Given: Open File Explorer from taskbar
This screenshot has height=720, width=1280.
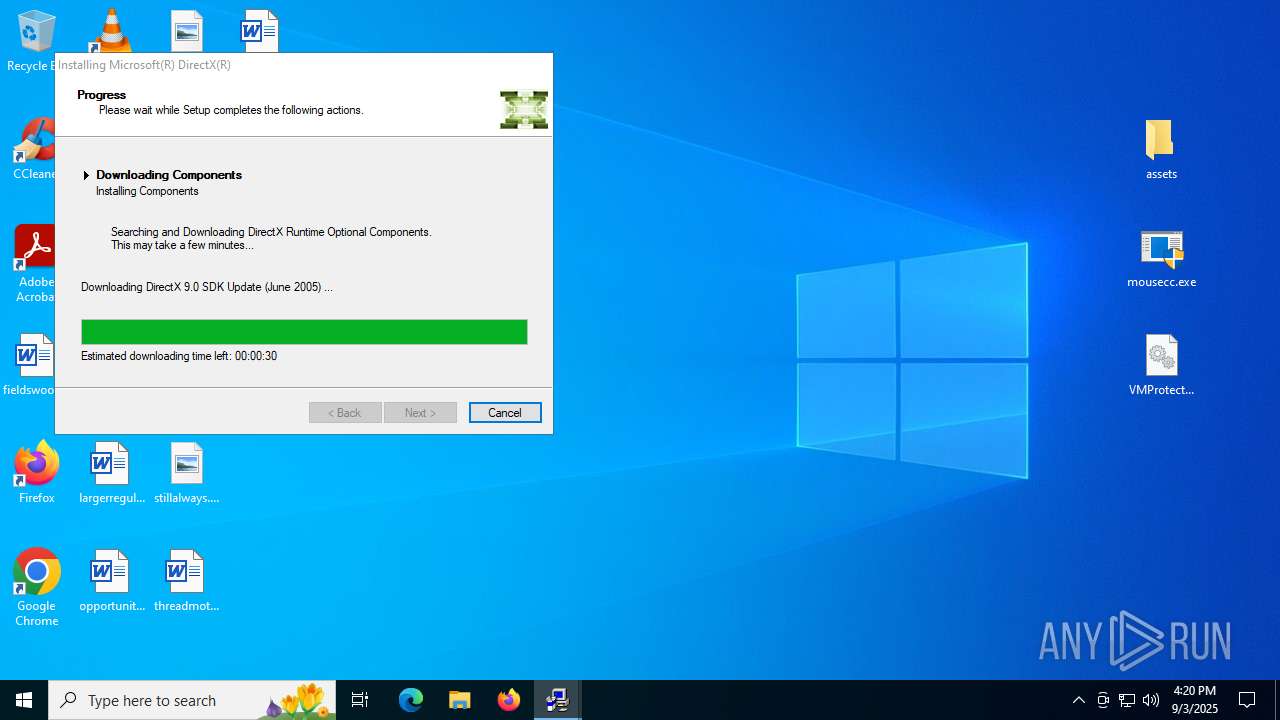Looking at the screenshot, I should coord(459,700).
